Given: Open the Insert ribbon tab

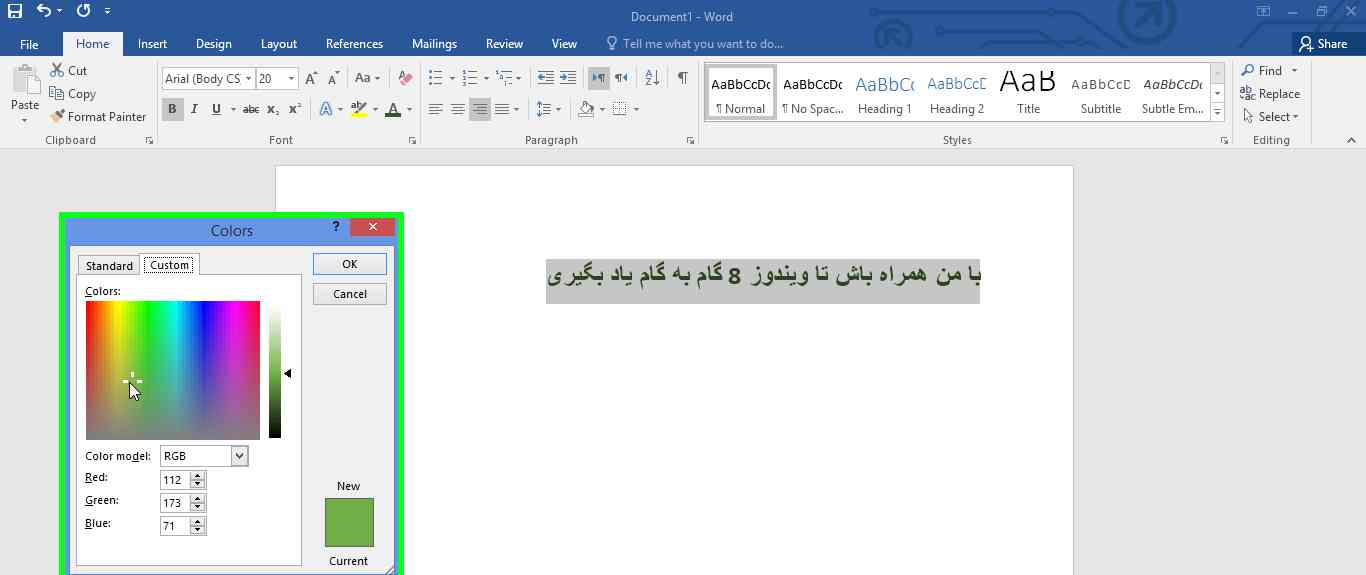Looking at the screenshot, I should tap(152, 44).
